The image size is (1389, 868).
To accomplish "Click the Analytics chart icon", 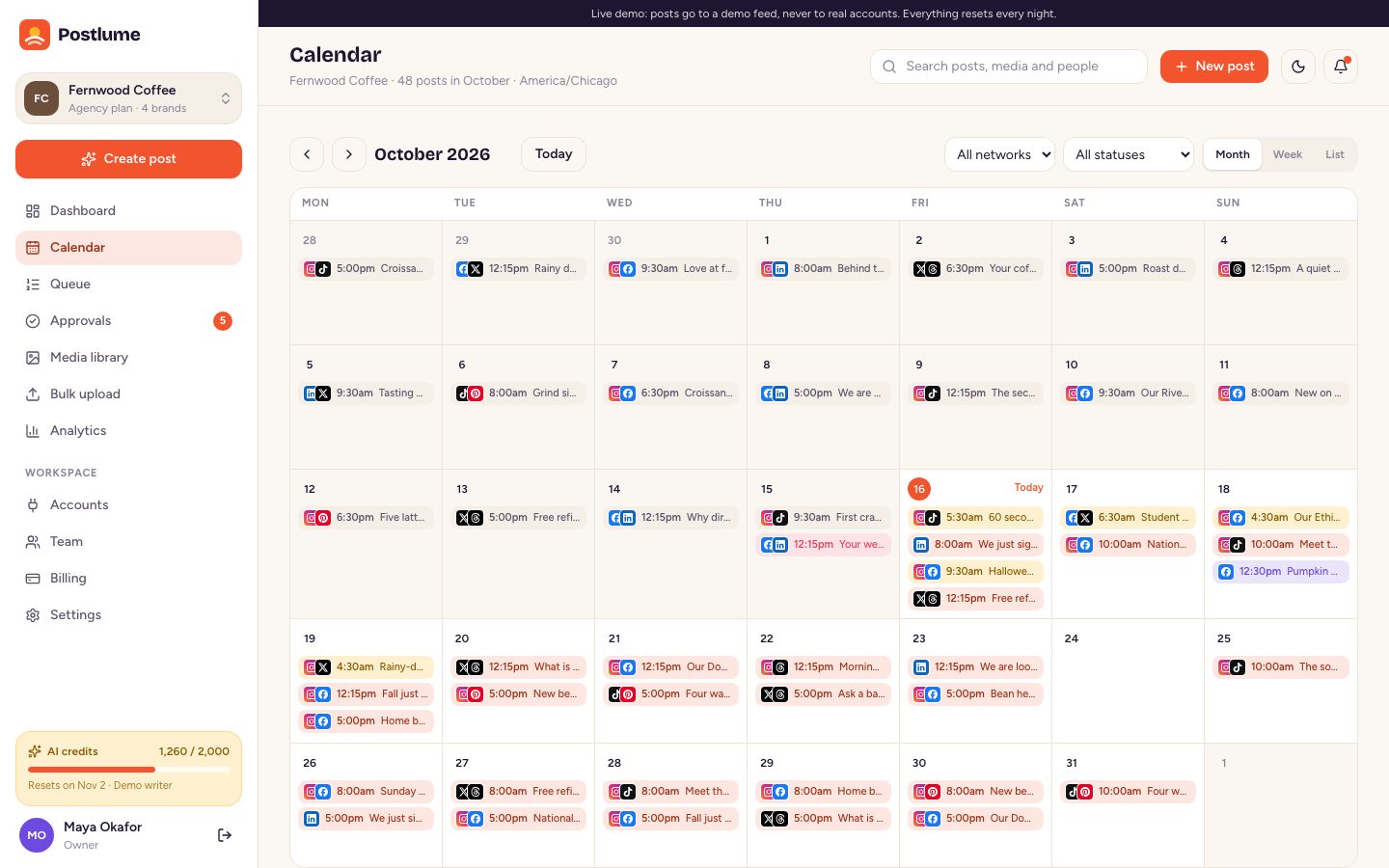I will coord(33,431).
